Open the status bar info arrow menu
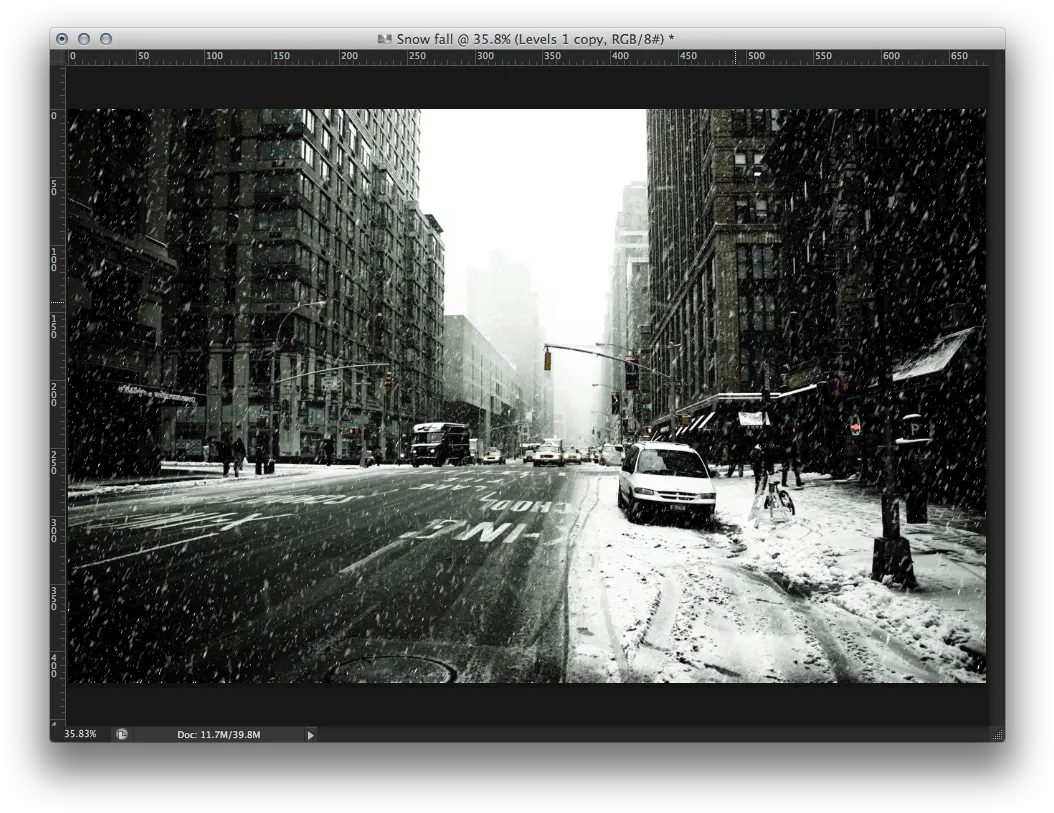The width and height of the screenshot is (1054, 813). click(x=311, y=735)
